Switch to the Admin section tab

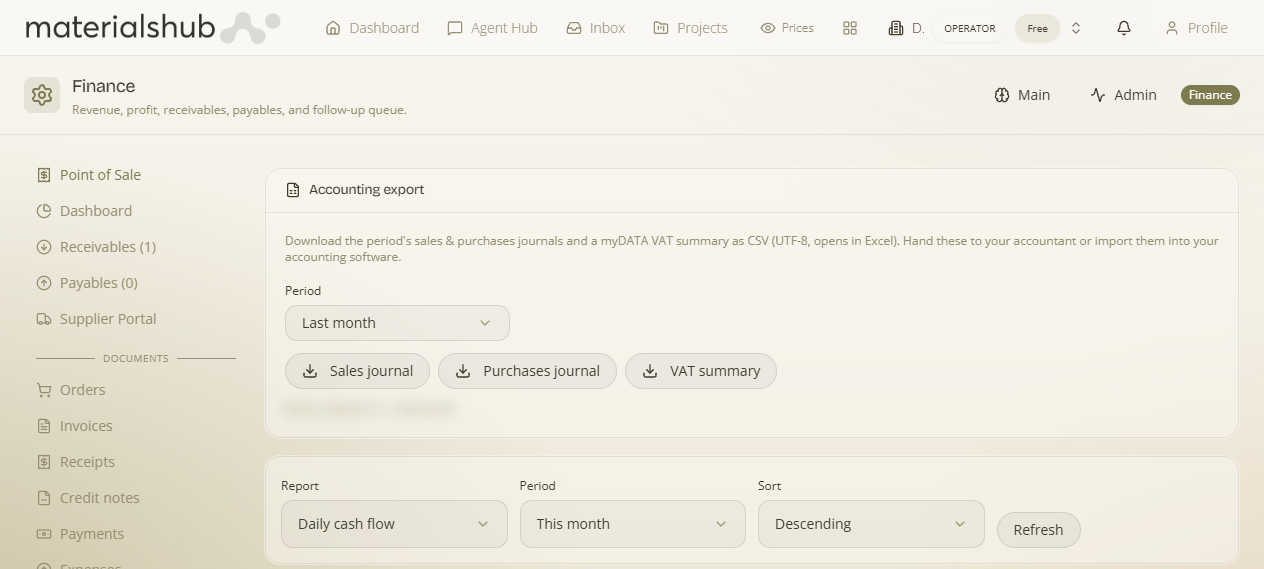pyautogui.click(x=1123, y=95)
